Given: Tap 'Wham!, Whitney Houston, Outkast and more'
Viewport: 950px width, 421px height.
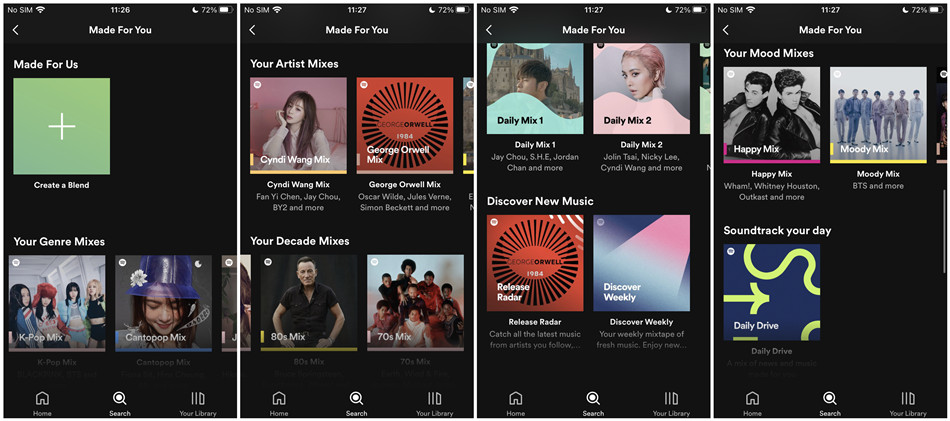Looking at the screenshot, I should (x=772, y=191).
